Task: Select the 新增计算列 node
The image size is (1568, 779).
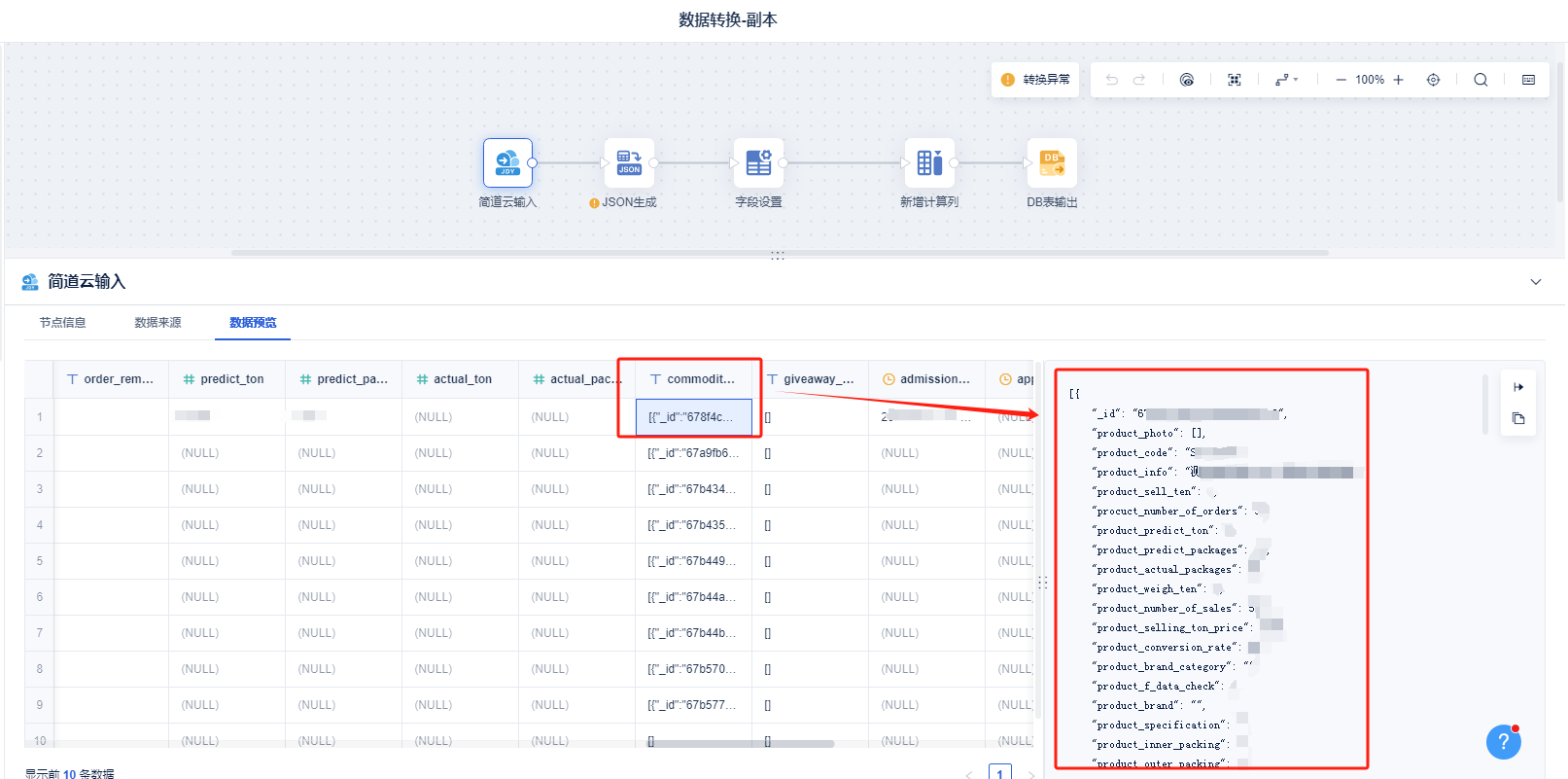Action: (x=929, y=162)
